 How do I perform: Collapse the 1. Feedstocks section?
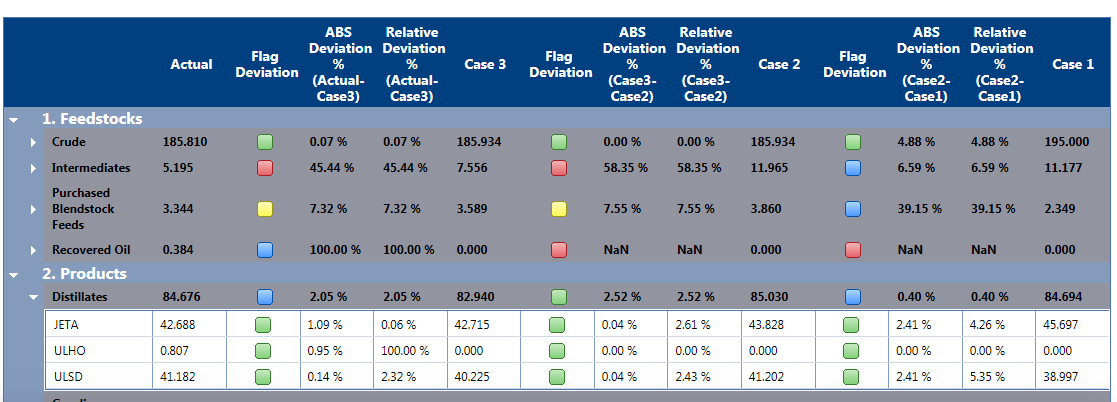(x=14, y=120)
